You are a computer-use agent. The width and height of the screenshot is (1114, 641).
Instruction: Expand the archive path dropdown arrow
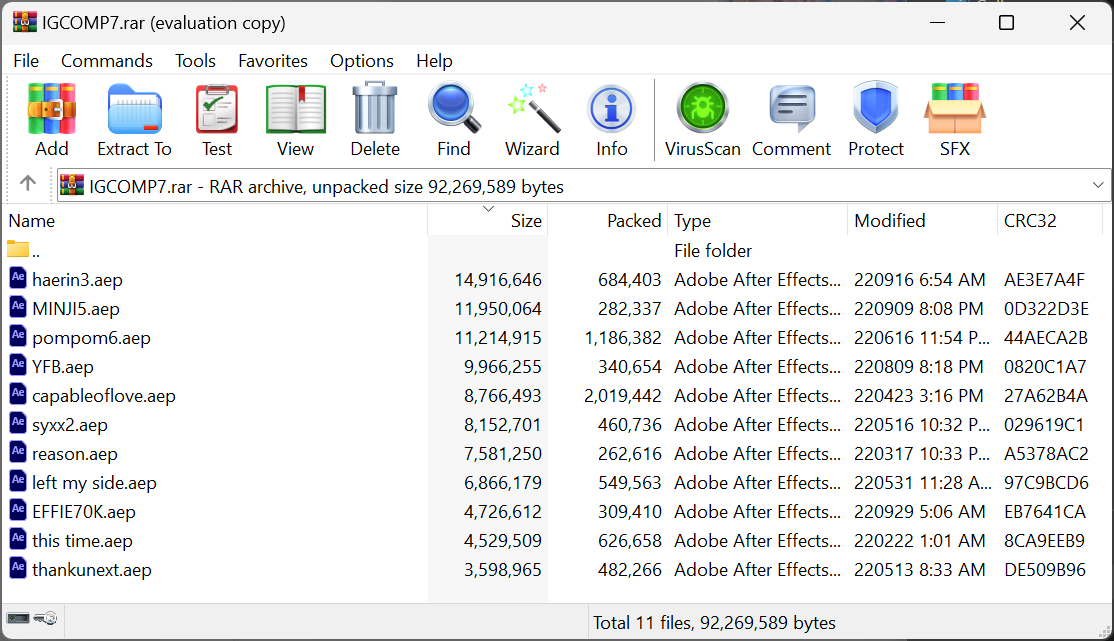1098,185
